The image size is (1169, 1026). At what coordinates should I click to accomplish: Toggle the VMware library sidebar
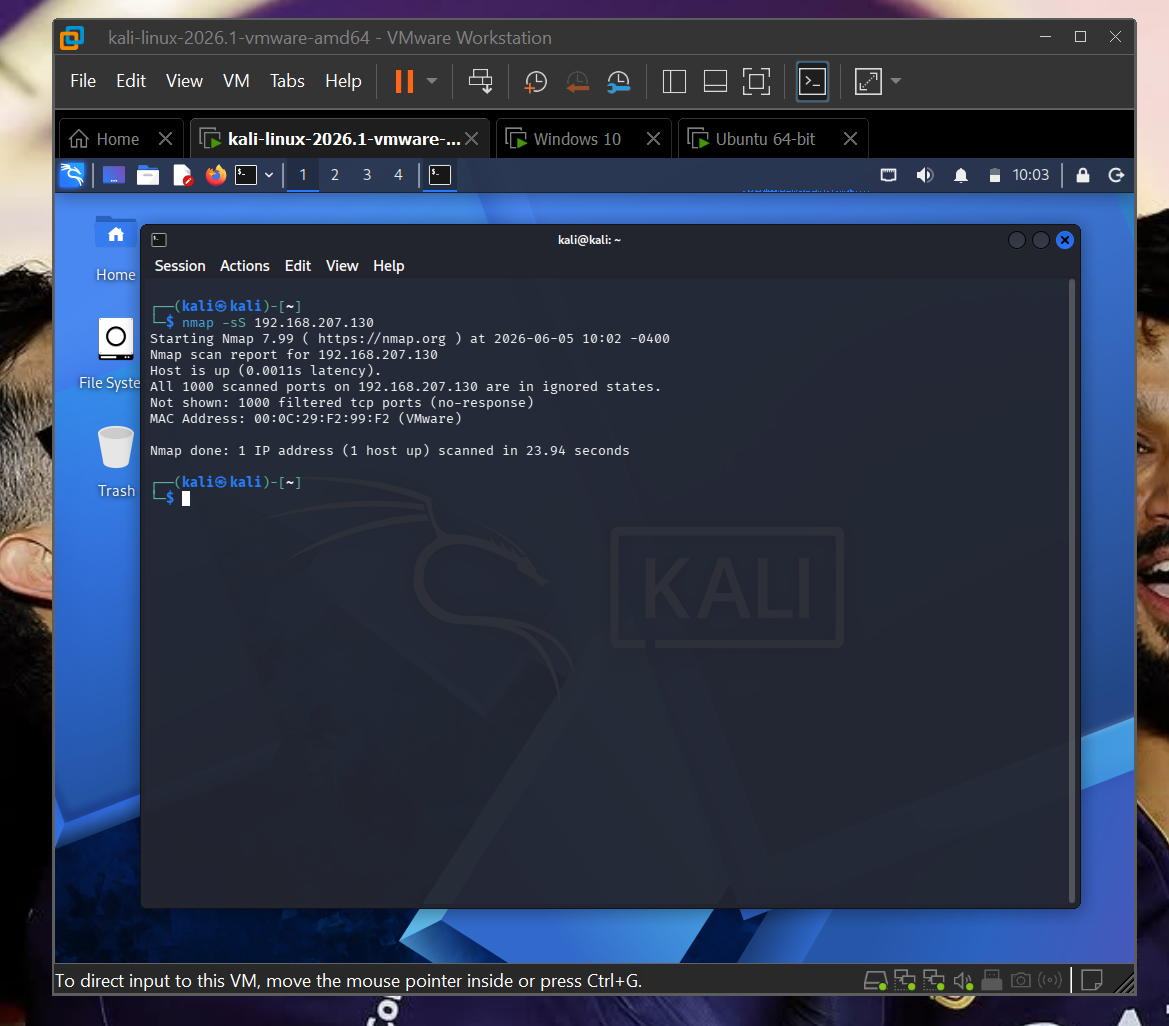click(674, 81)
